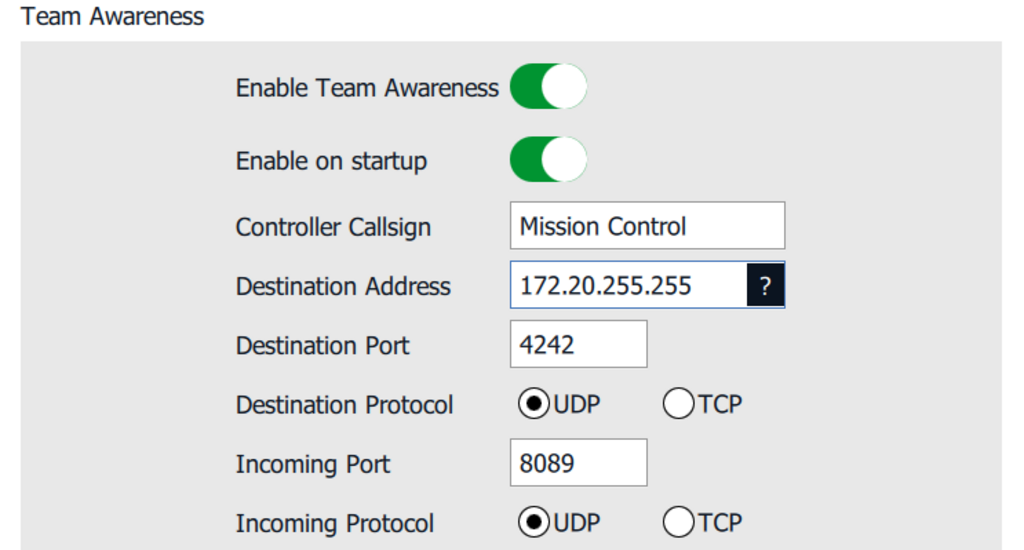Click the "Incoming Port" label text
The width and height of the screenshot is (1024, 550).
(313, 464)
